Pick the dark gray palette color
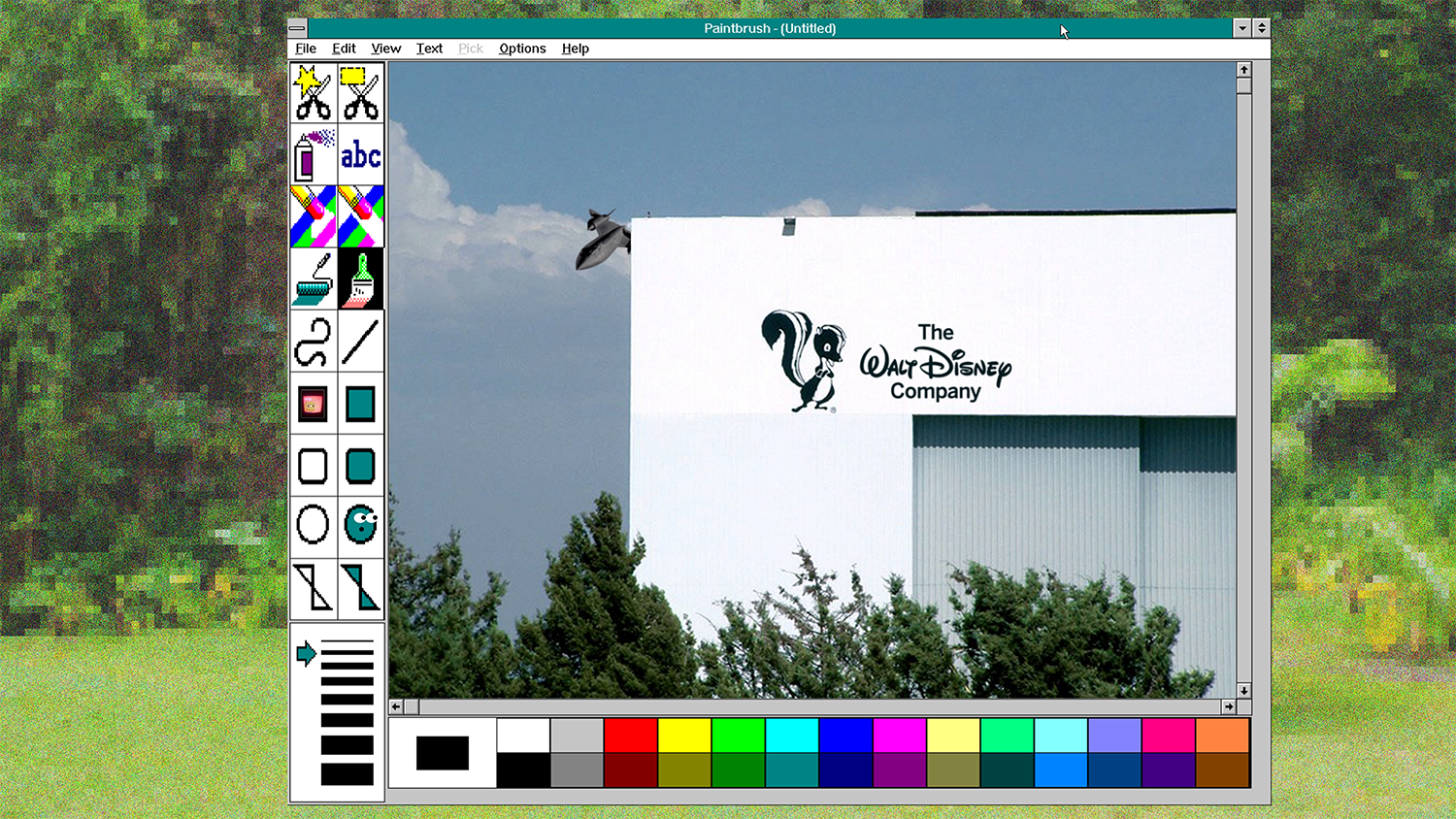Screen dimensions: 1456x819 click(578, 770)
